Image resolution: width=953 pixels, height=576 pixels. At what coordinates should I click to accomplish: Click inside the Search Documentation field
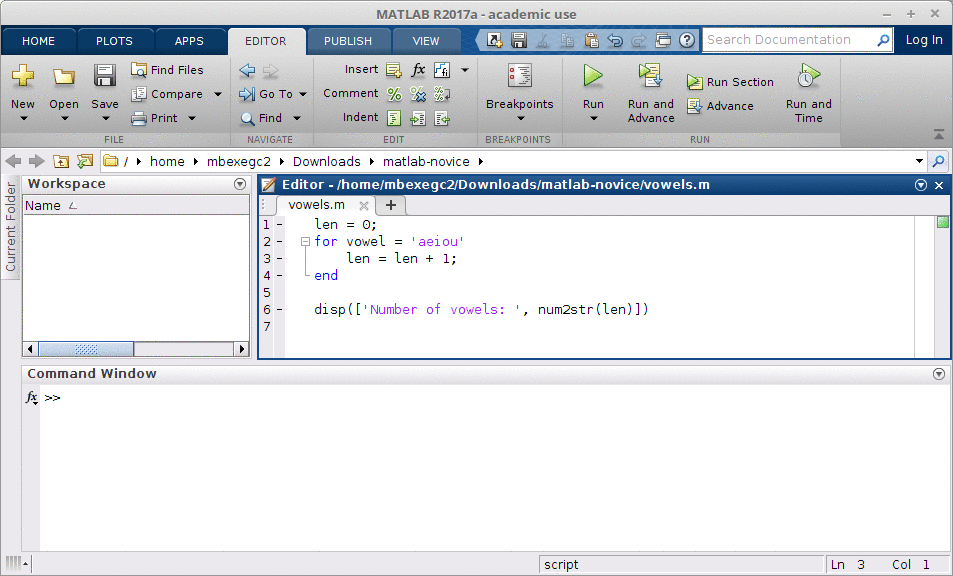pyautogui.click(x=790, y=39)
